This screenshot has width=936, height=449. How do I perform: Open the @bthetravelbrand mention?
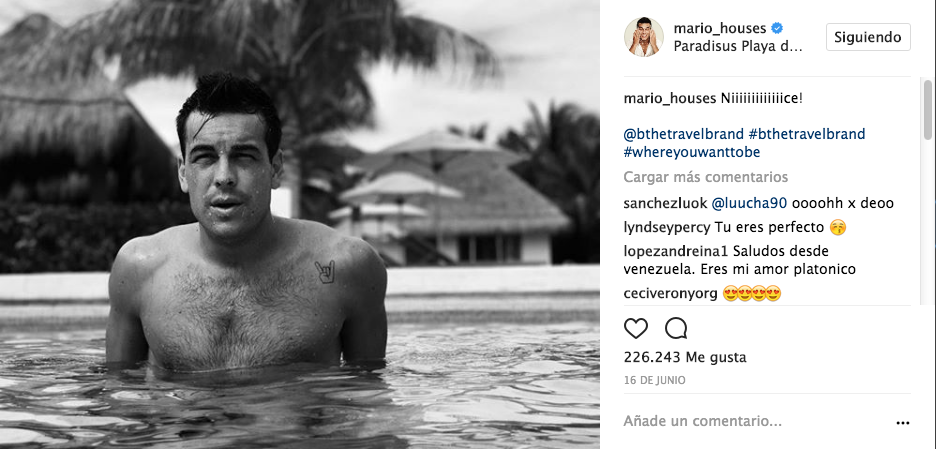(683, 134)
